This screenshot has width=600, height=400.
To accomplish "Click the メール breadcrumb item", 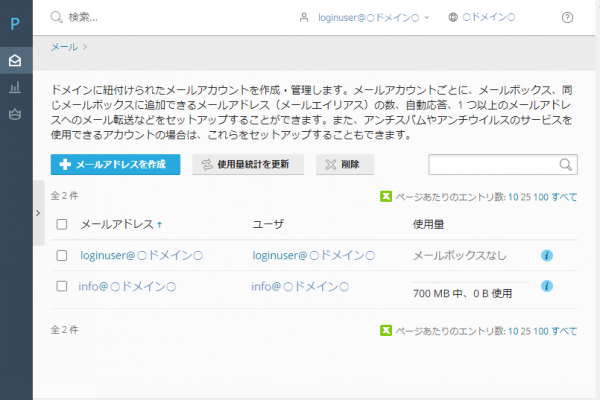I will 63,46.
